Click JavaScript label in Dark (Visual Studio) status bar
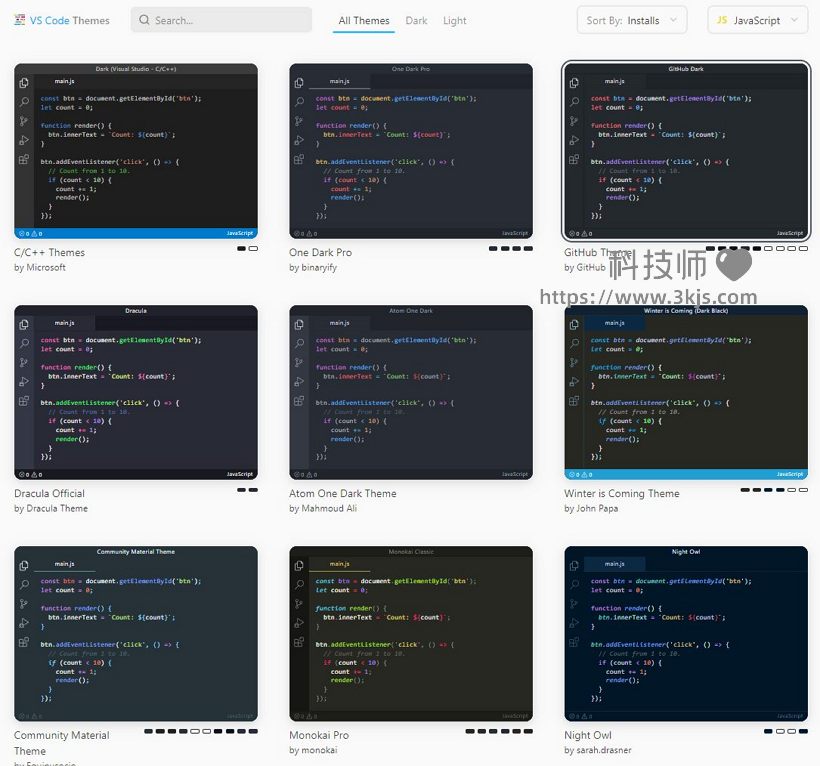820x766 pixels. pyautogui.click(x=240, y=233)
